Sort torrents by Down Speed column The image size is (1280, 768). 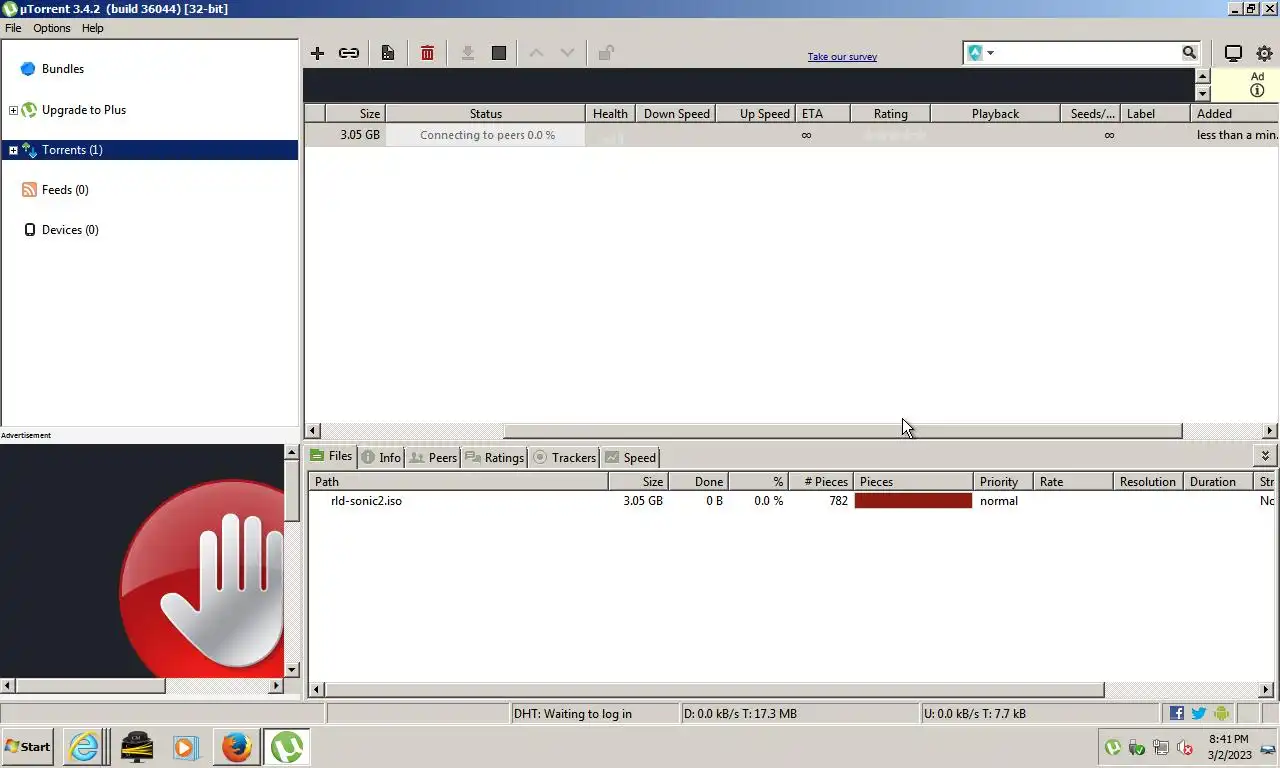coord(677,114)
